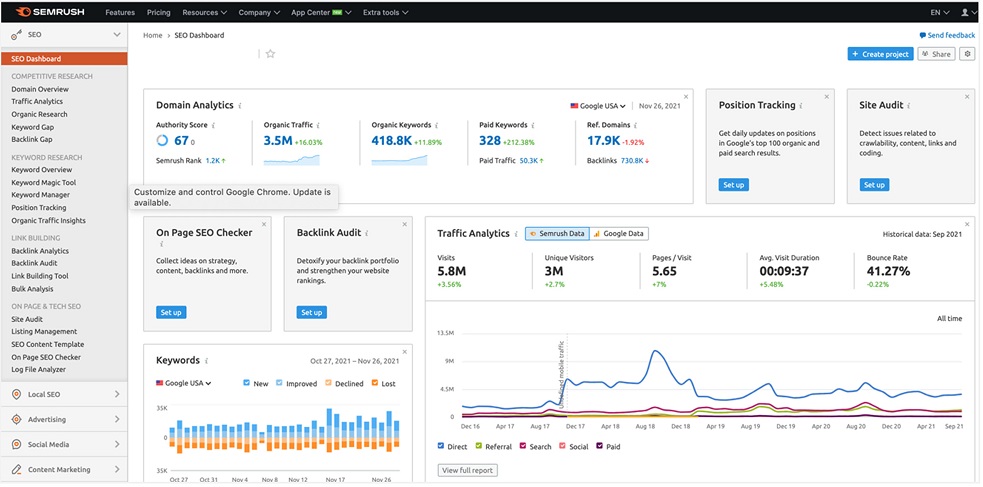Open dashboard settings gear icon
983x487 pixels.
(967, 54)
